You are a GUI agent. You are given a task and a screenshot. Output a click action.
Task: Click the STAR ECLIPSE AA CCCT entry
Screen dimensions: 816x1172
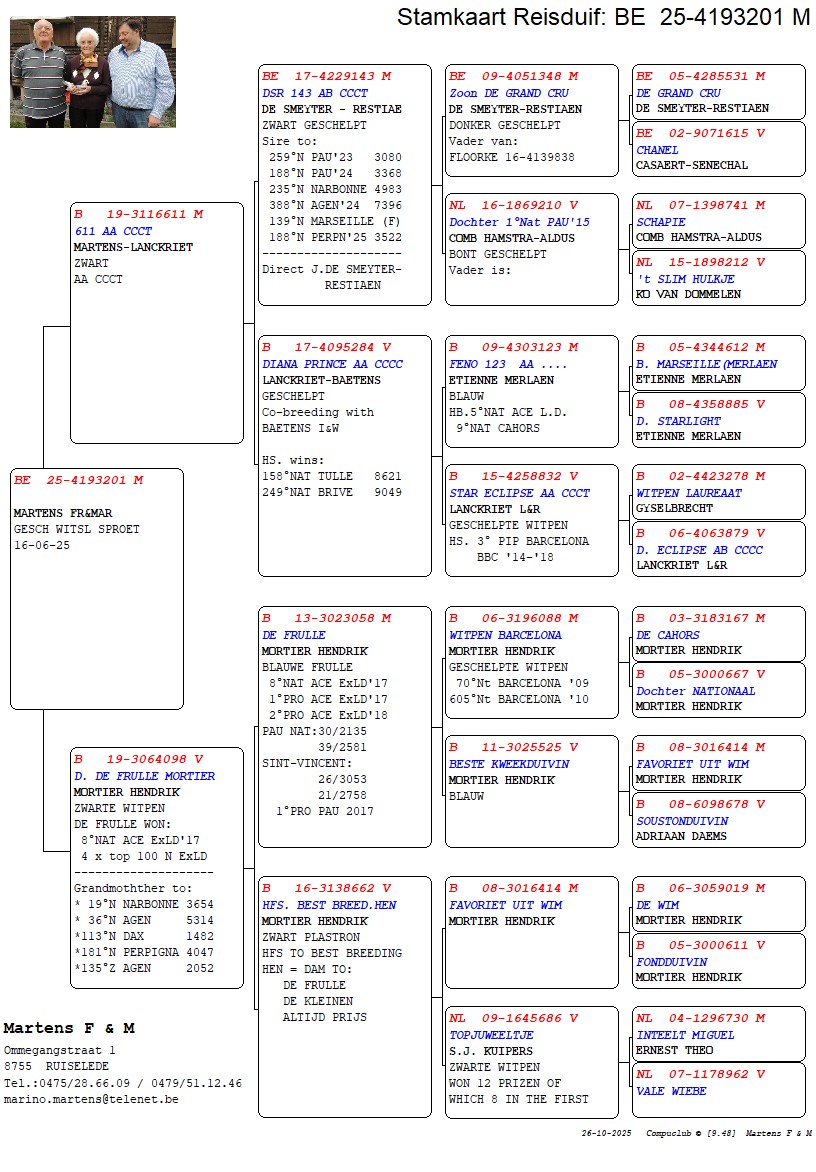[x=519, y=493]
